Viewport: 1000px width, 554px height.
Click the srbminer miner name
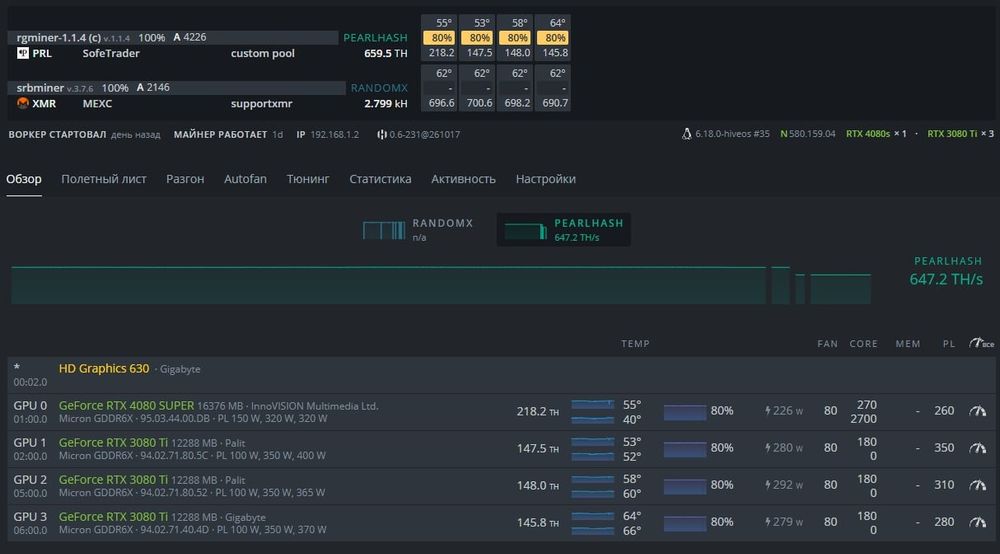tap(40, 88)
